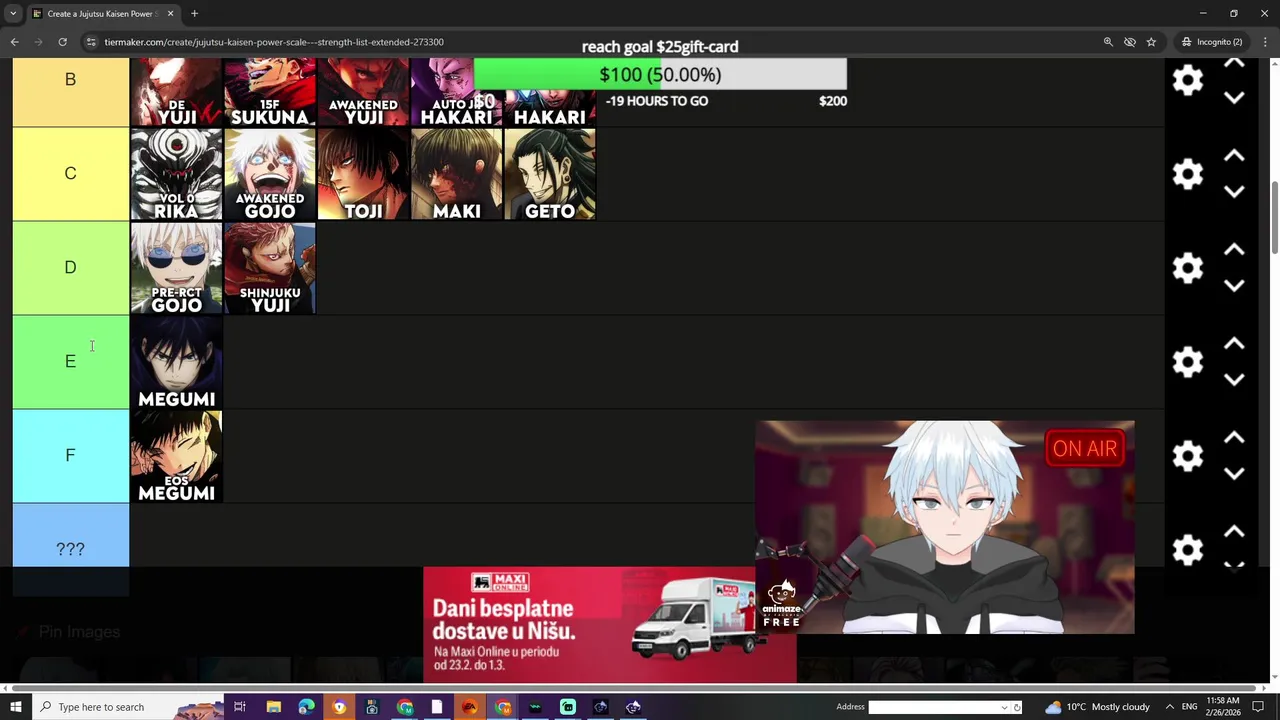Open settings gear for tier B

tap(1187, 80)
